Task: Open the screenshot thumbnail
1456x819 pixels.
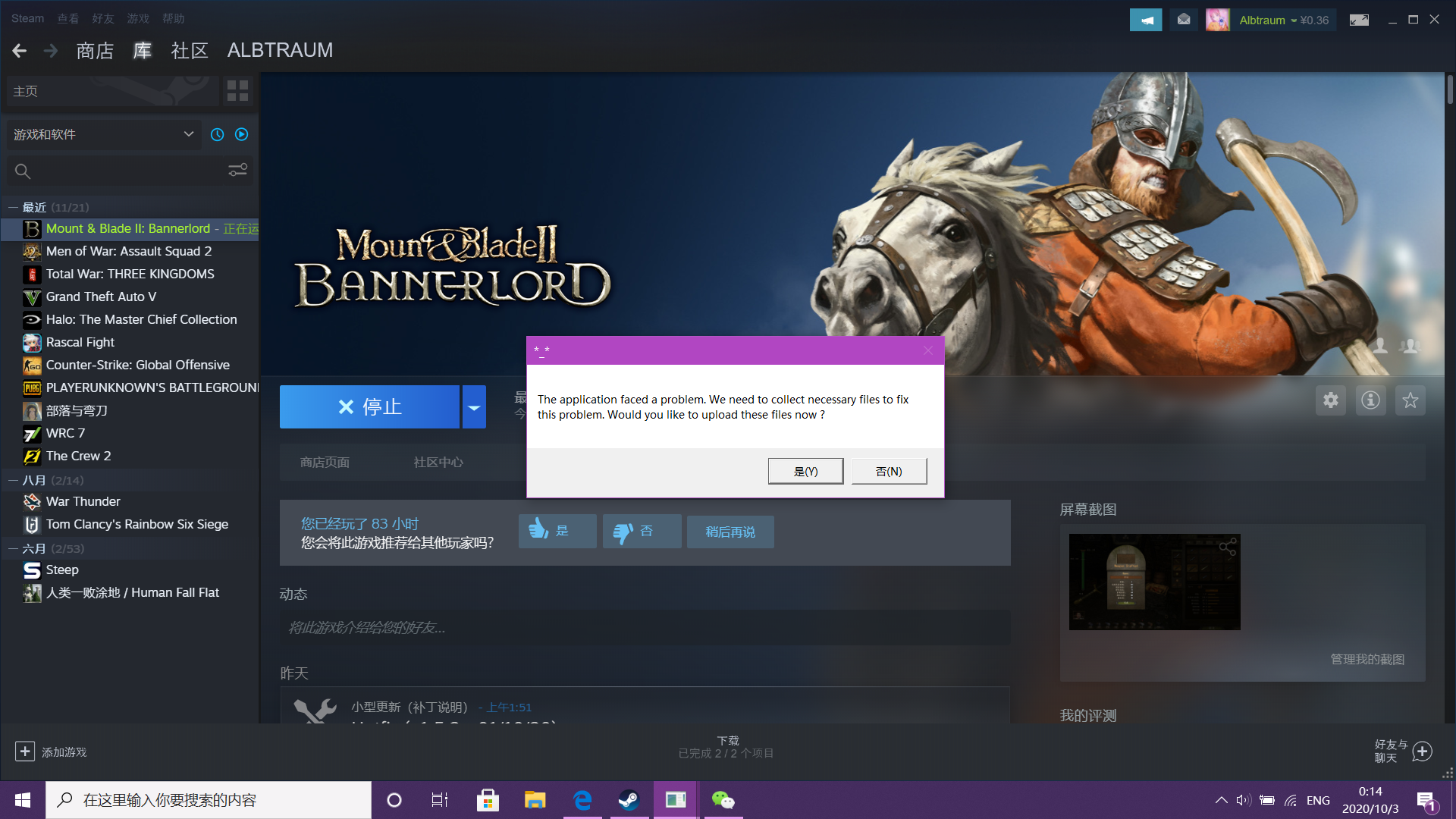Action: coord(1154,582)
